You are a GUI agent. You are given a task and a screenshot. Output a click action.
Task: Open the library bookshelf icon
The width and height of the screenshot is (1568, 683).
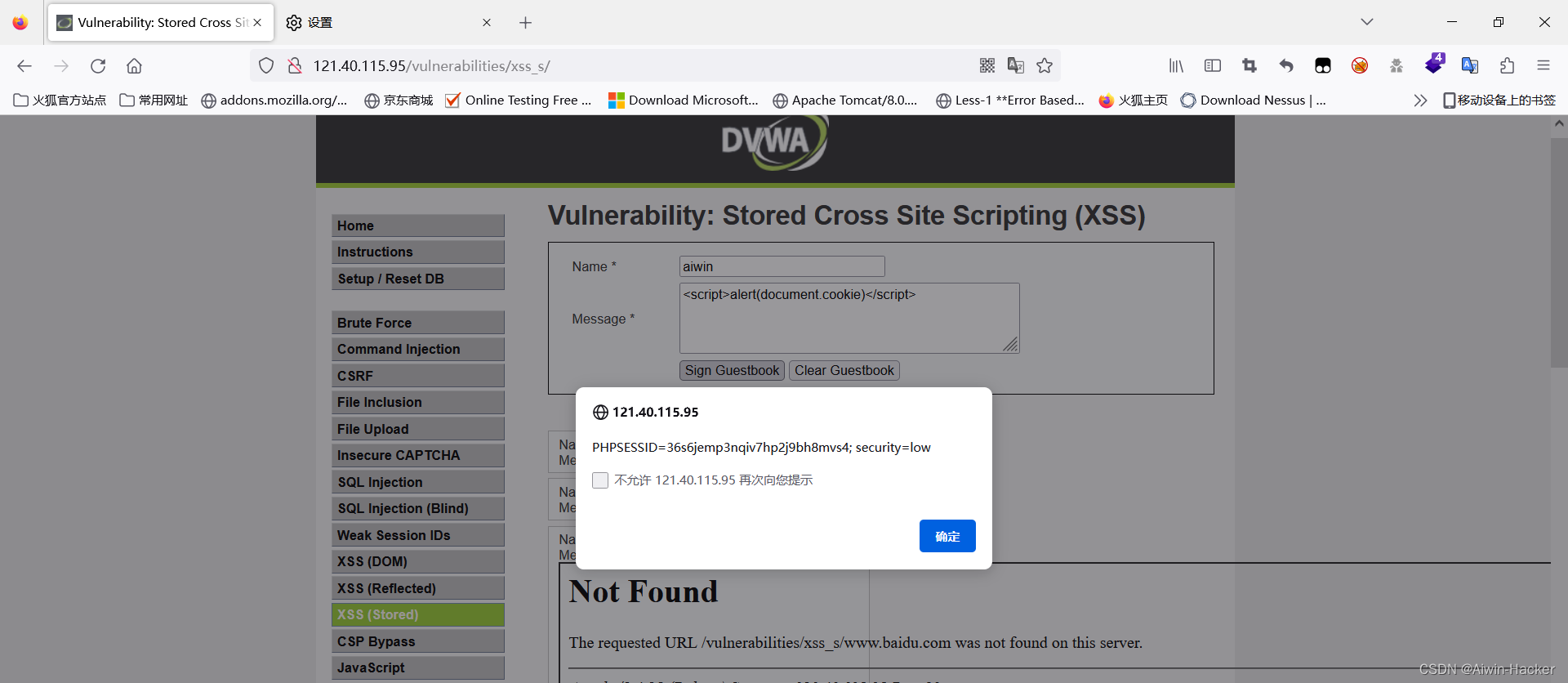click(x=1176, y=65)
